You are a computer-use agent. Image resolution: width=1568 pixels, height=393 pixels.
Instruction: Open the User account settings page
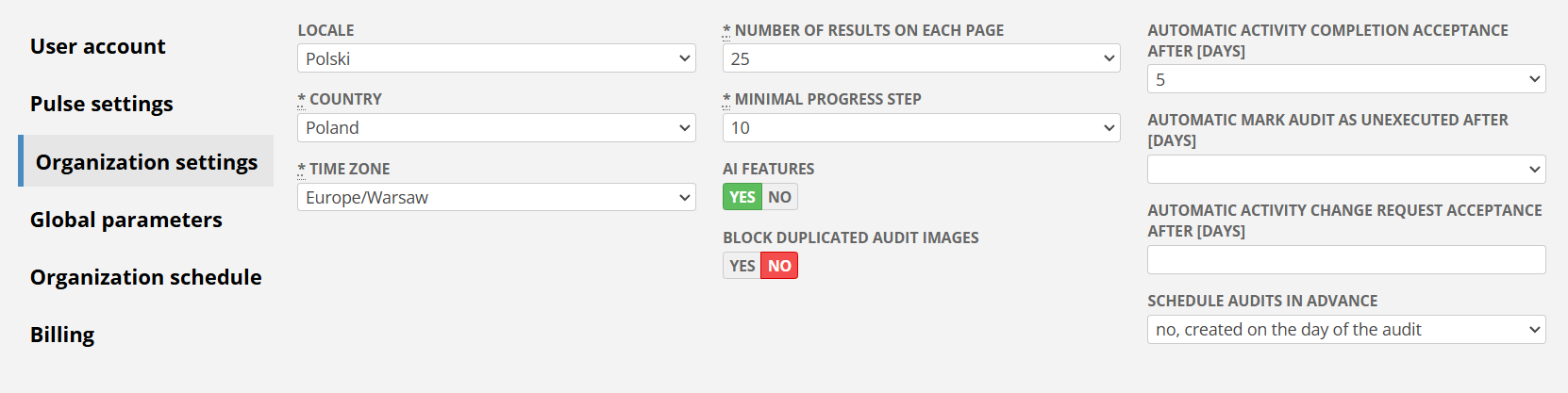[x=98, y=46]
